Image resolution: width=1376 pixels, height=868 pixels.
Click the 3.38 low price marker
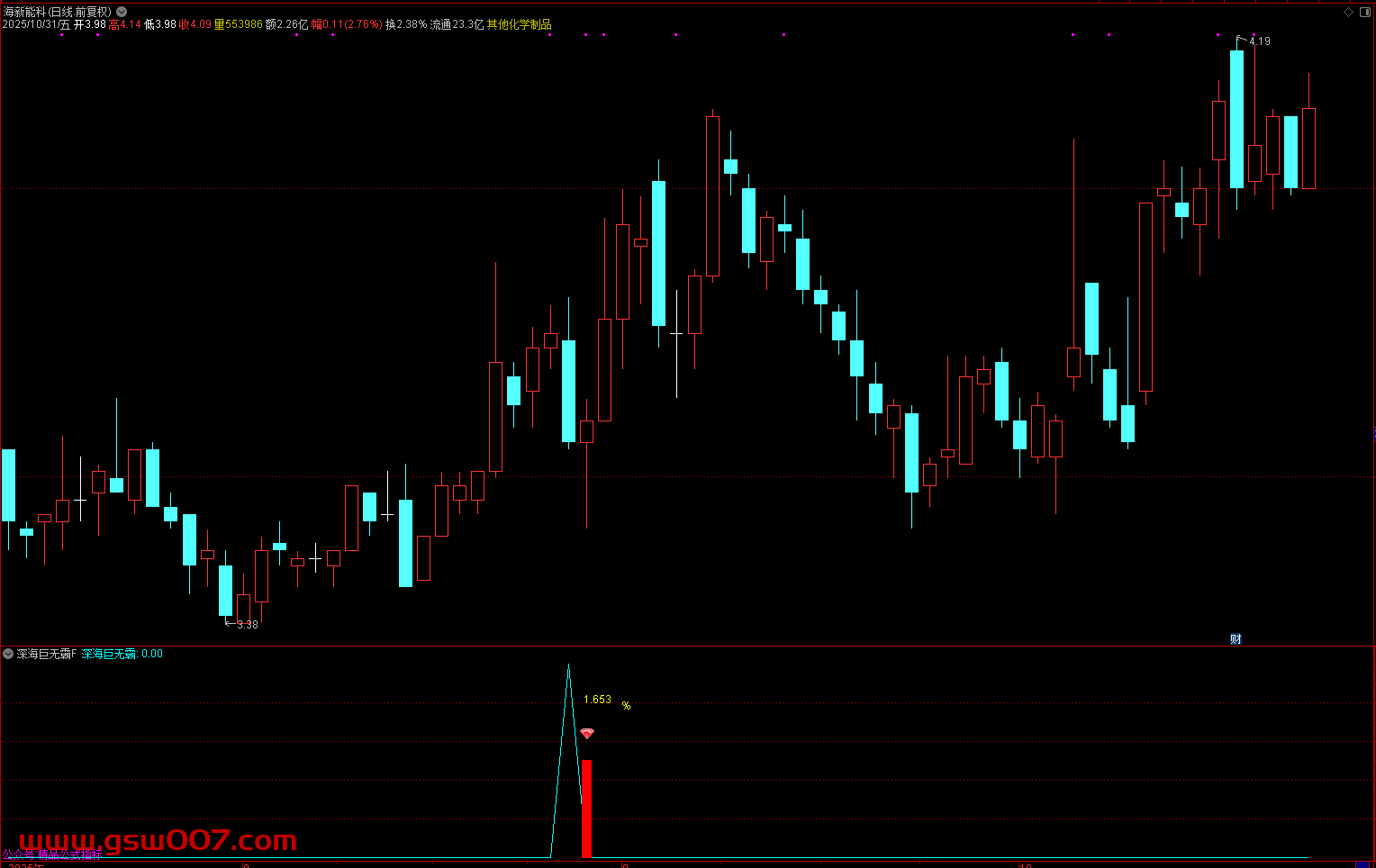(x=246, y=624)
